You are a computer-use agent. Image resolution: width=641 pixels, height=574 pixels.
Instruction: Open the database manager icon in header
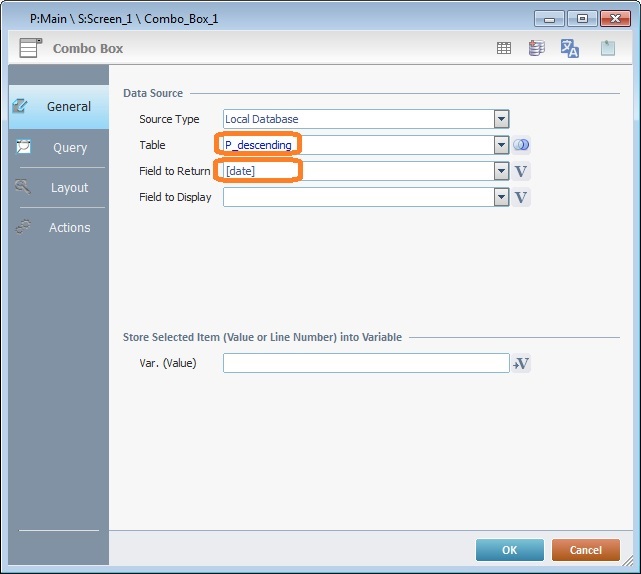tap(536, 48)
